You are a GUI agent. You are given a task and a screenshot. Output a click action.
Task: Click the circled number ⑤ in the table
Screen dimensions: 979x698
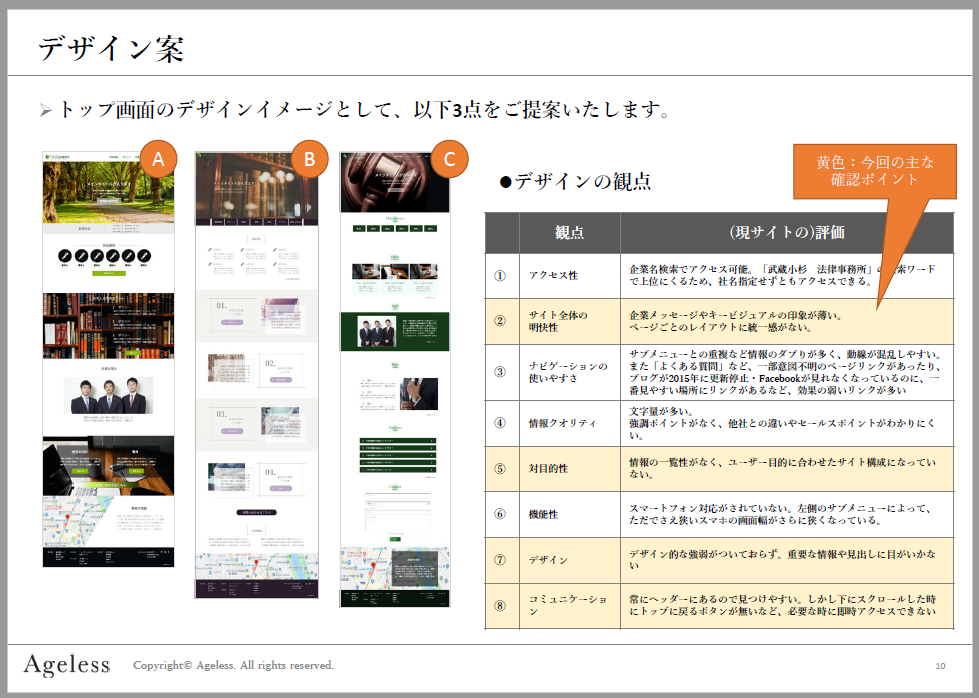(x=501, y=468)
